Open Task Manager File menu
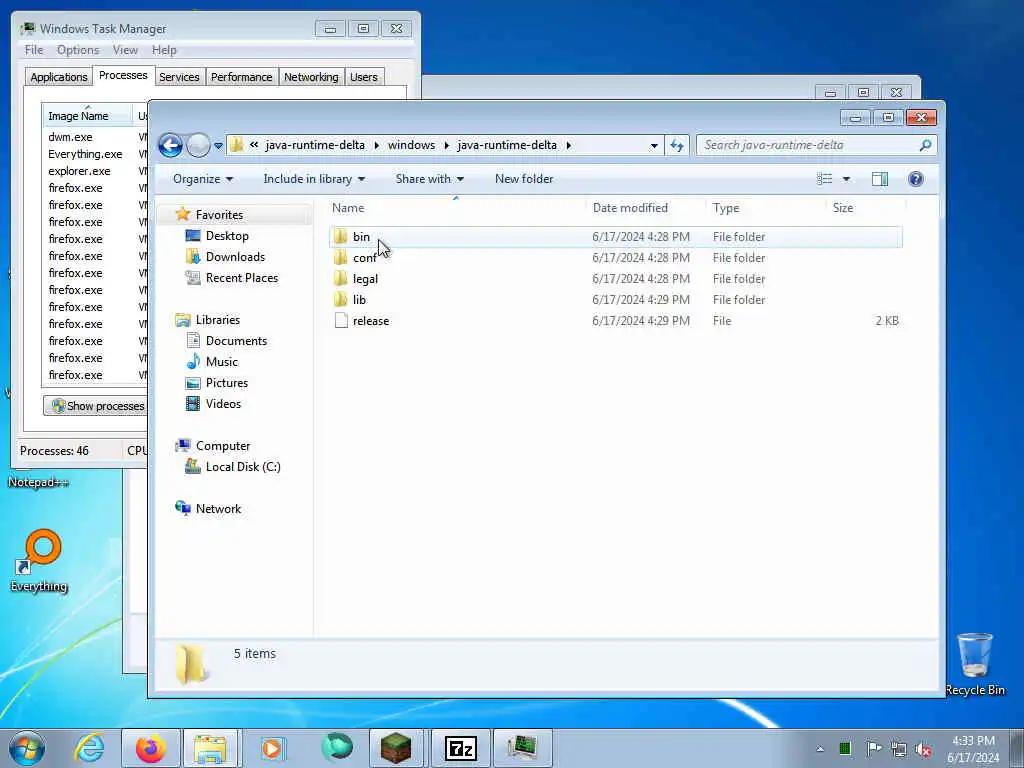 34,50
